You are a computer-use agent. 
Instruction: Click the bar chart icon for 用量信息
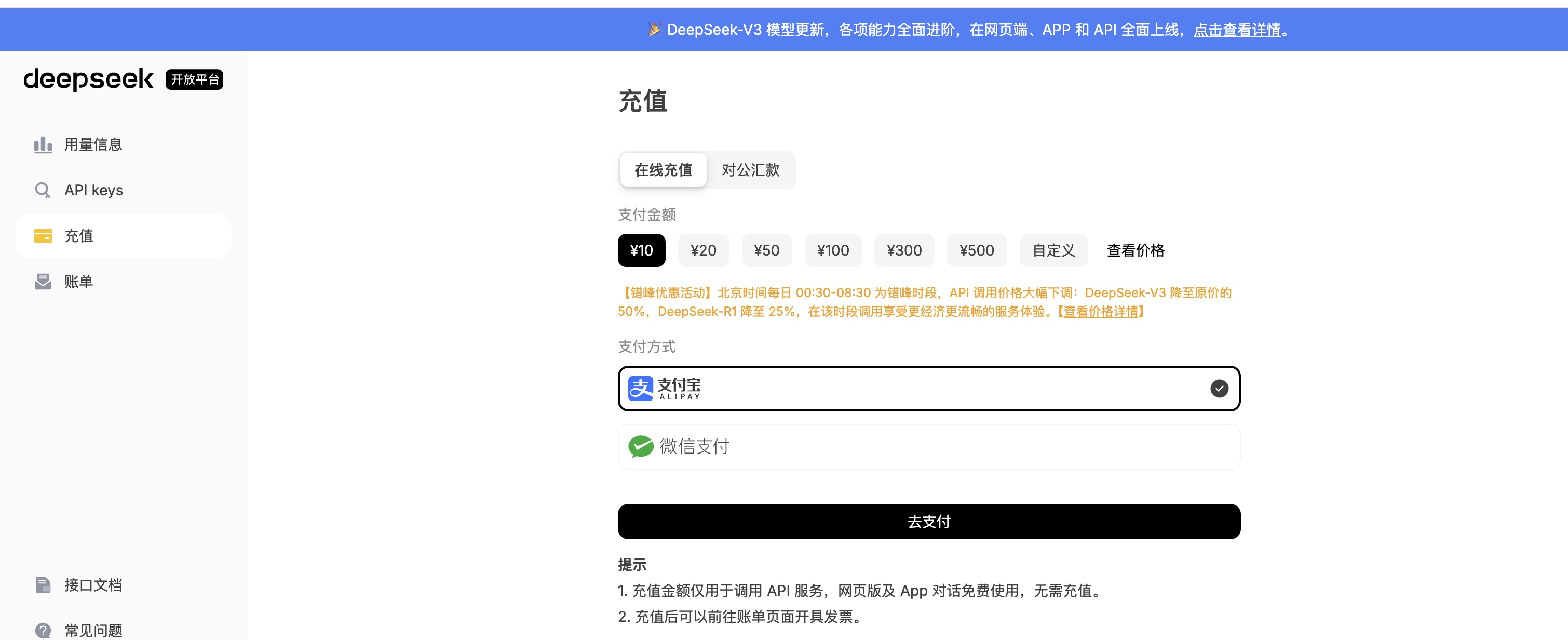43,144
